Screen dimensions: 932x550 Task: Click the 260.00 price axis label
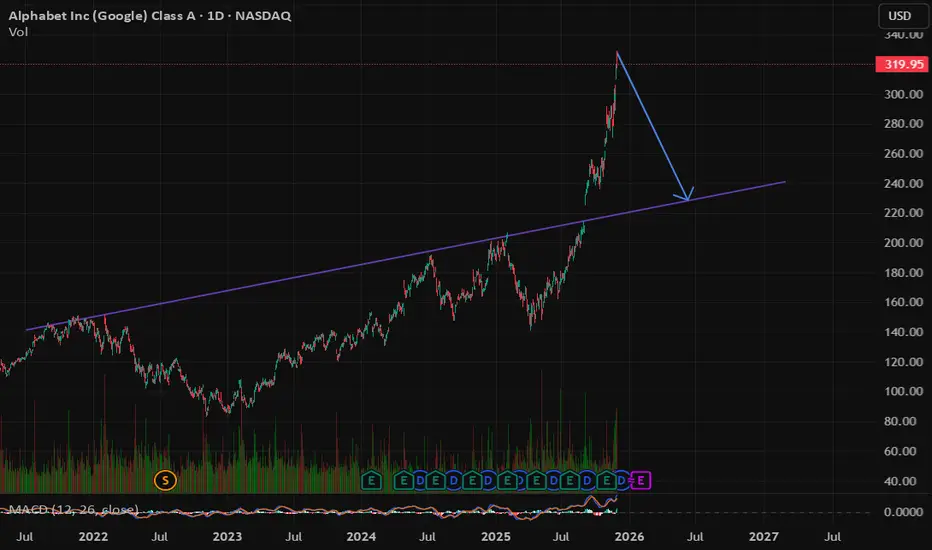pyautogui.click(x=903, y=153)
